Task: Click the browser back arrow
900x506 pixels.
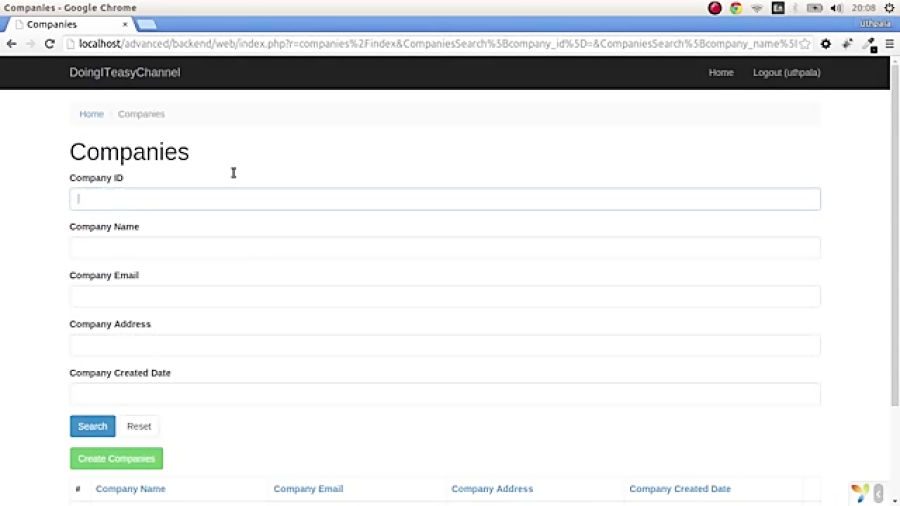Action: 11,44
